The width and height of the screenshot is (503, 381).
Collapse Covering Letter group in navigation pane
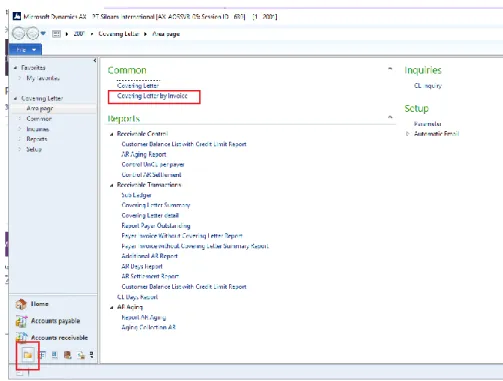tap(15, 98)
